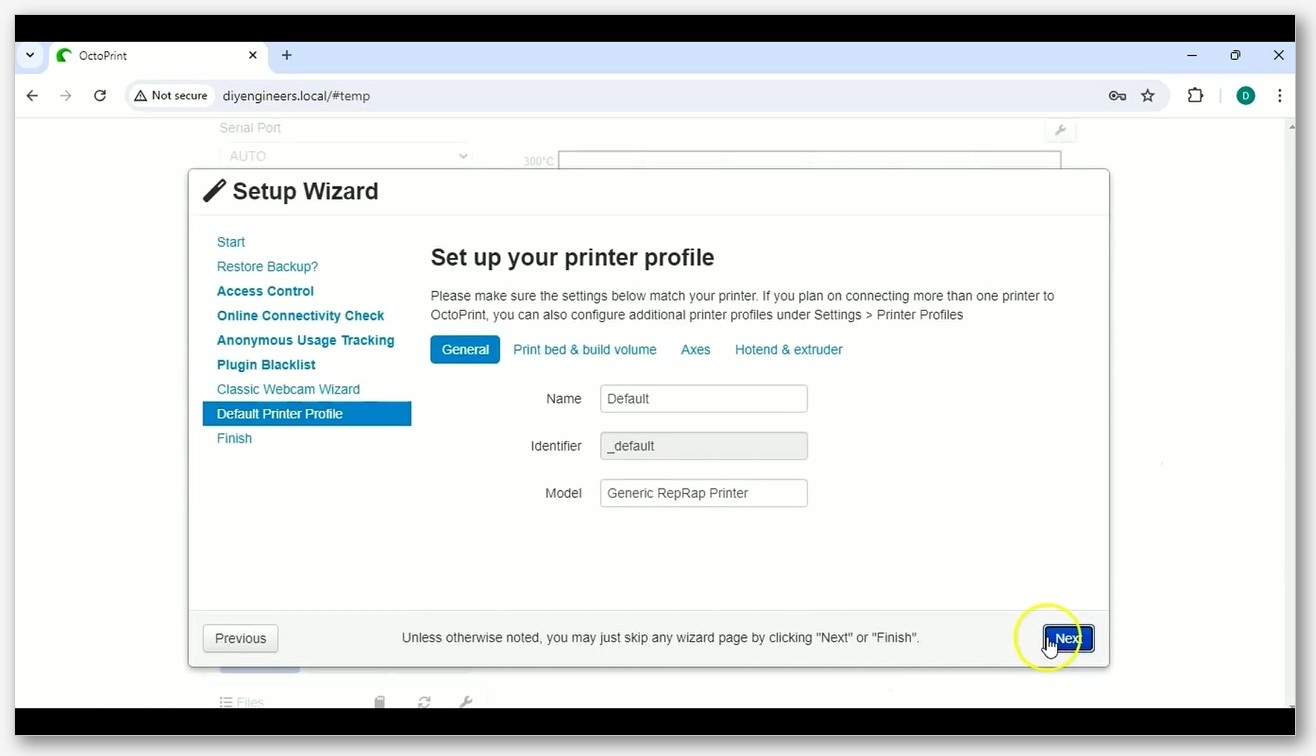The image size is (1316, 756).
Task: Open Plugin Blacklist wizard step
Action: tap(266, 365)
